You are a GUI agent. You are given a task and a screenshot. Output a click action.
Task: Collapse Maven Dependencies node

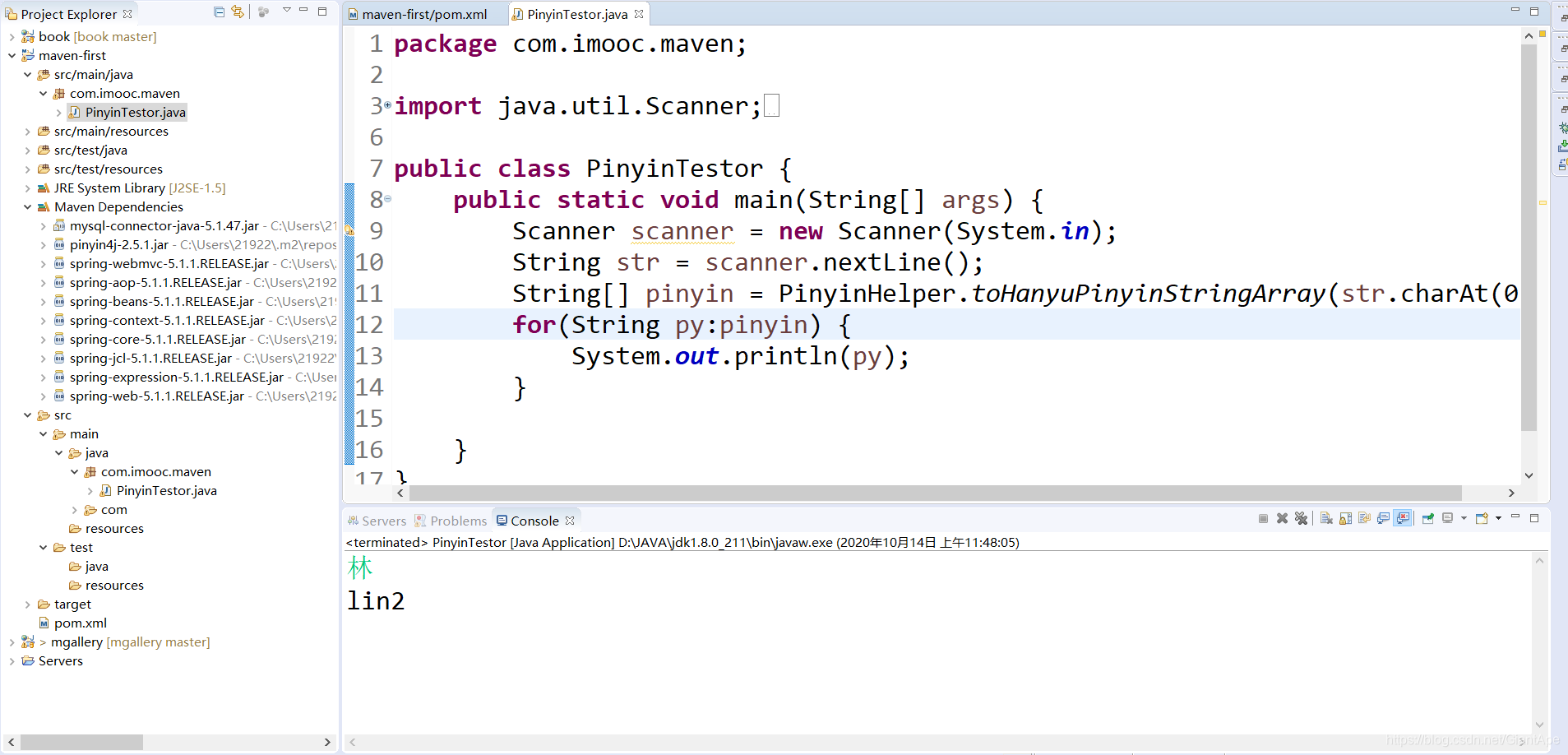[27, 206]
